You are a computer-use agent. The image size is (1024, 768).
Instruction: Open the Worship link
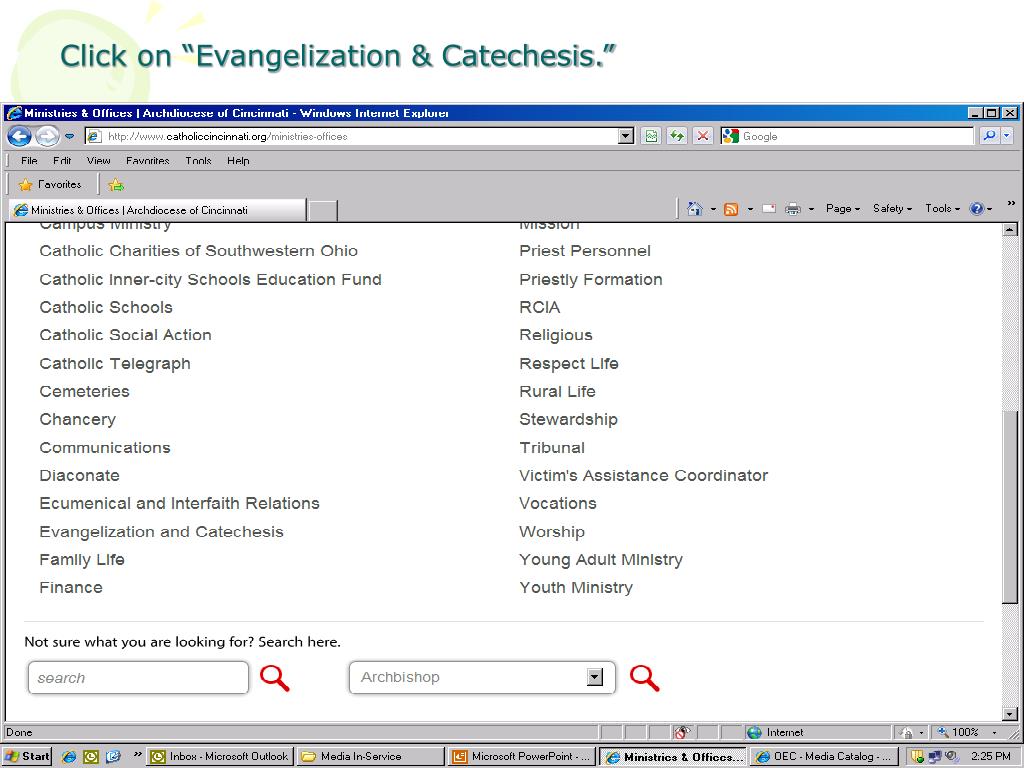(x=552, y=532)
